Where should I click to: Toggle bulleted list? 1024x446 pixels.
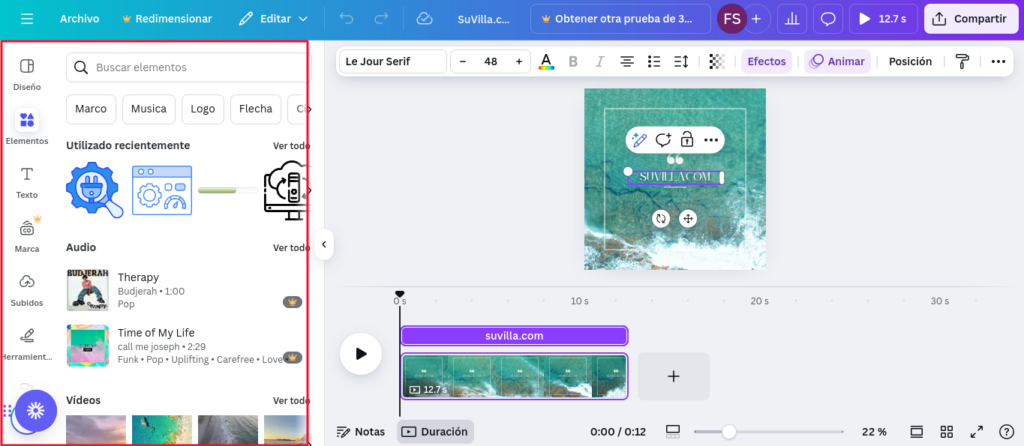click(x=654, y=61)
